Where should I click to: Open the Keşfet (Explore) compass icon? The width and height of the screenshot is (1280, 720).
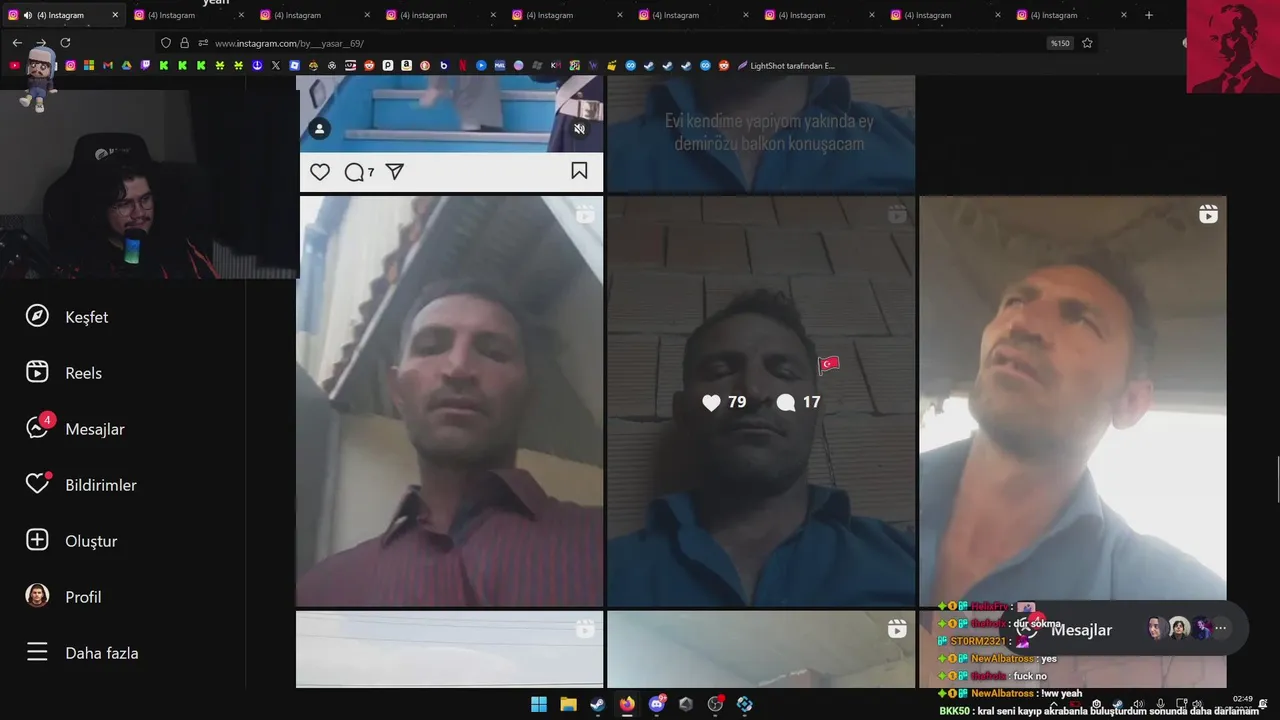(37, 316)
